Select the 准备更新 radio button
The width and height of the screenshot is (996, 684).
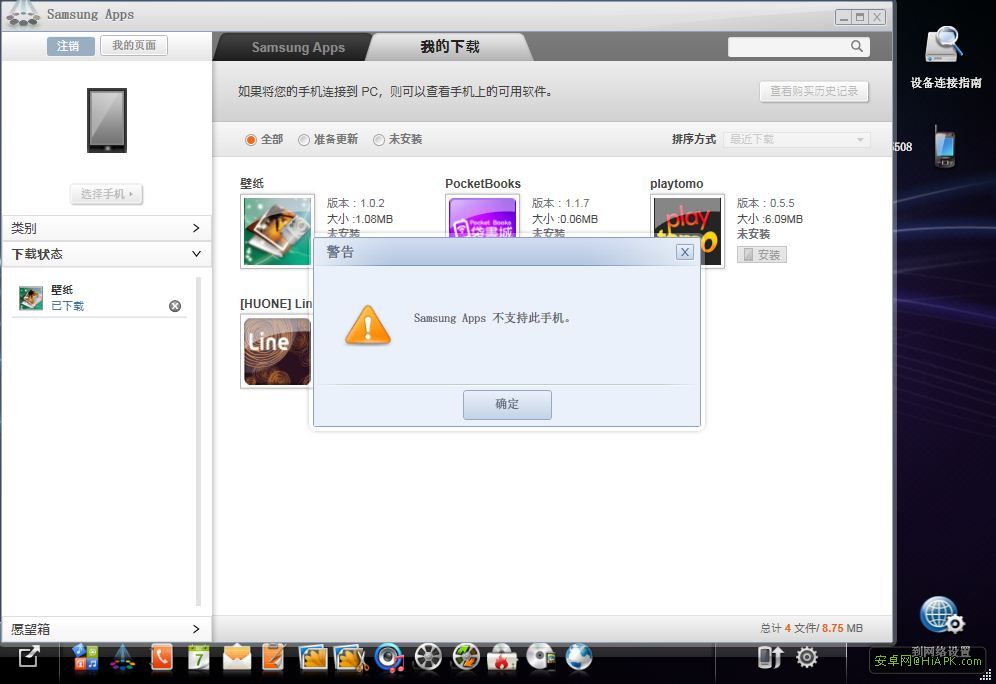coord(304,140)
